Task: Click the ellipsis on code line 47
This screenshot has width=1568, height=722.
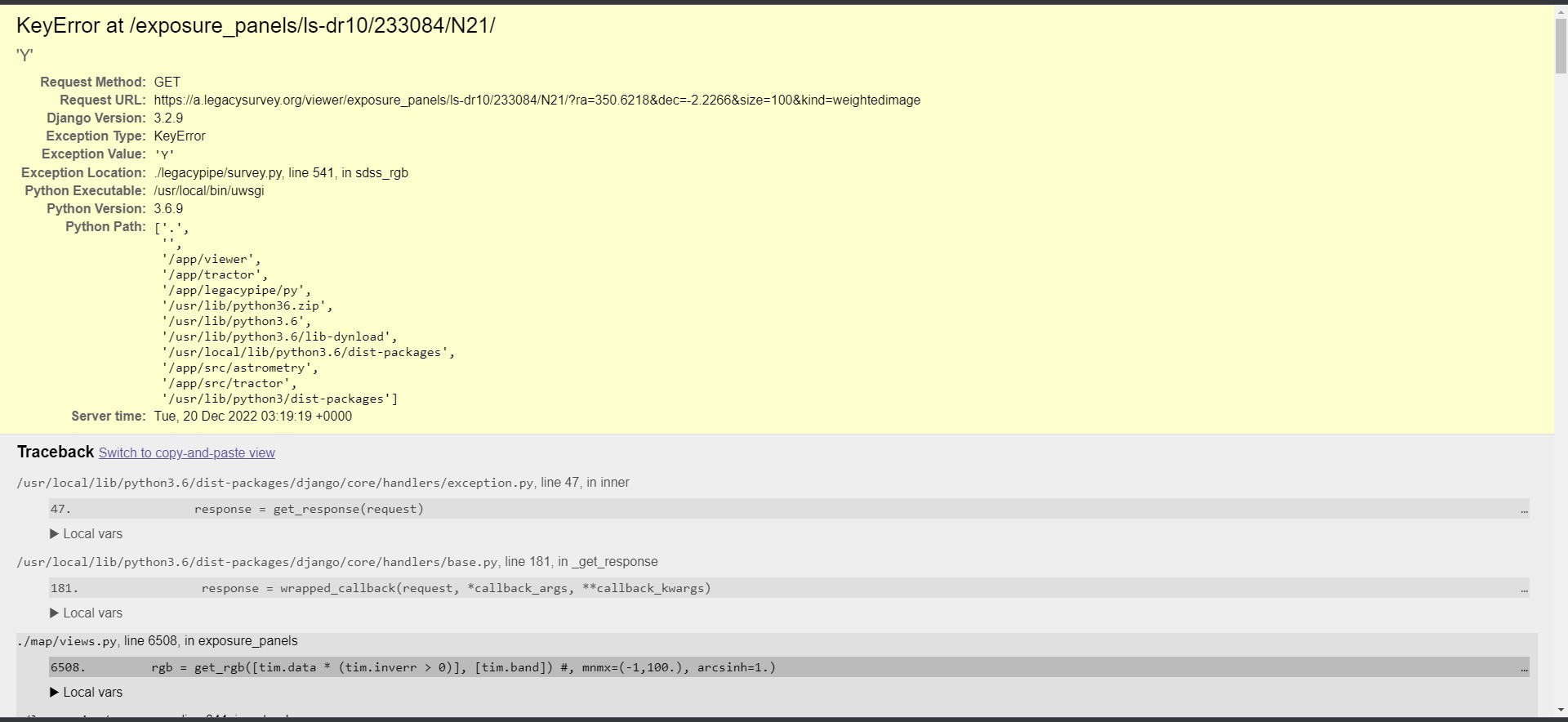Action: [x=1523, y=510]
